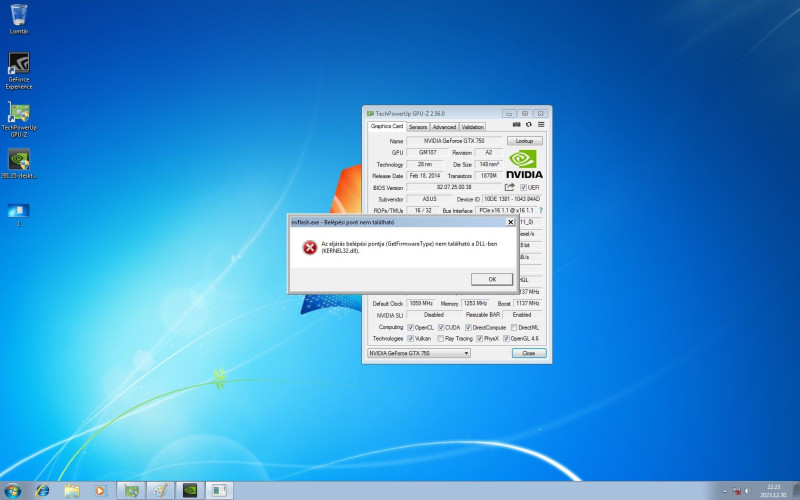Click the Subvendor field showing ASUS
The image size is (800, 500).
pos(429,199)
